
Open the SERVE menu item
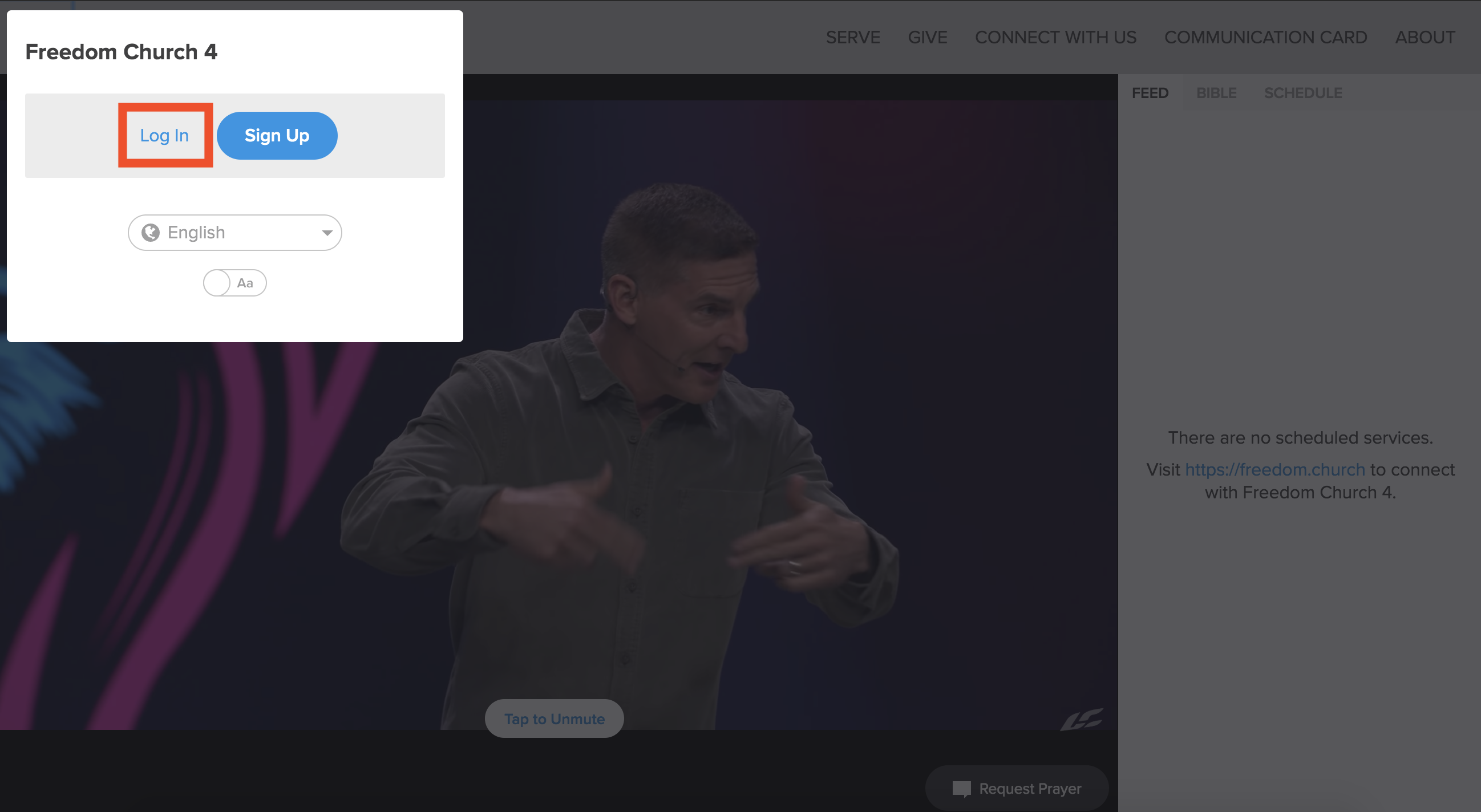pyautogui.click(x=853, y=38)
